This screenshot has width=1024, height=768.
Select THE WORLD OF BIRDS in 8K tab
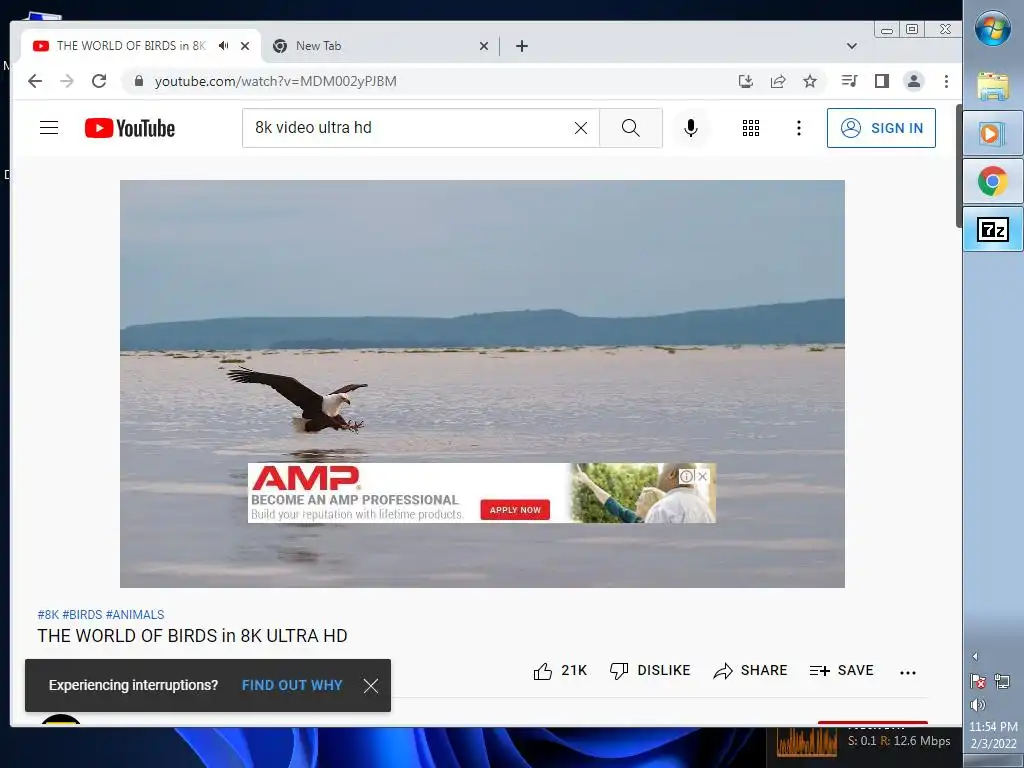pyautogui.click(x=131, y=46)
